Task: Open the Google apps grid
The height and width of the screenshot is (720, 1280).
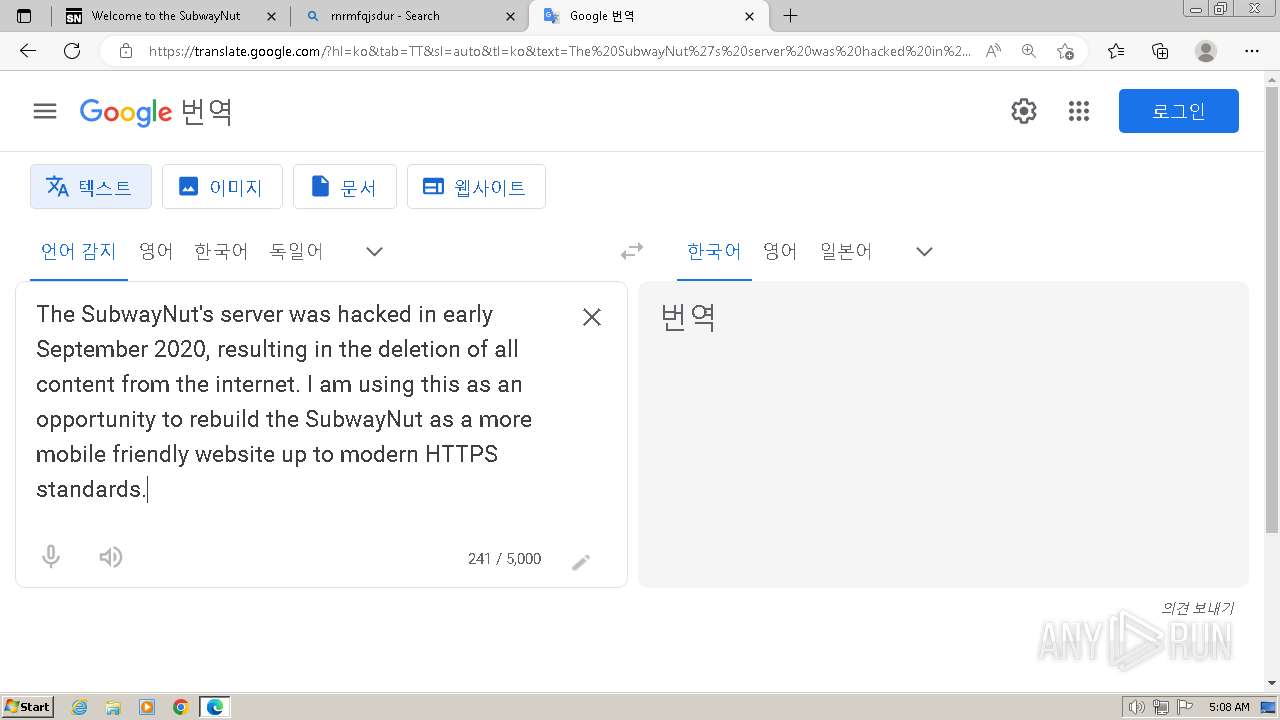Action: tap(1078, 111)
